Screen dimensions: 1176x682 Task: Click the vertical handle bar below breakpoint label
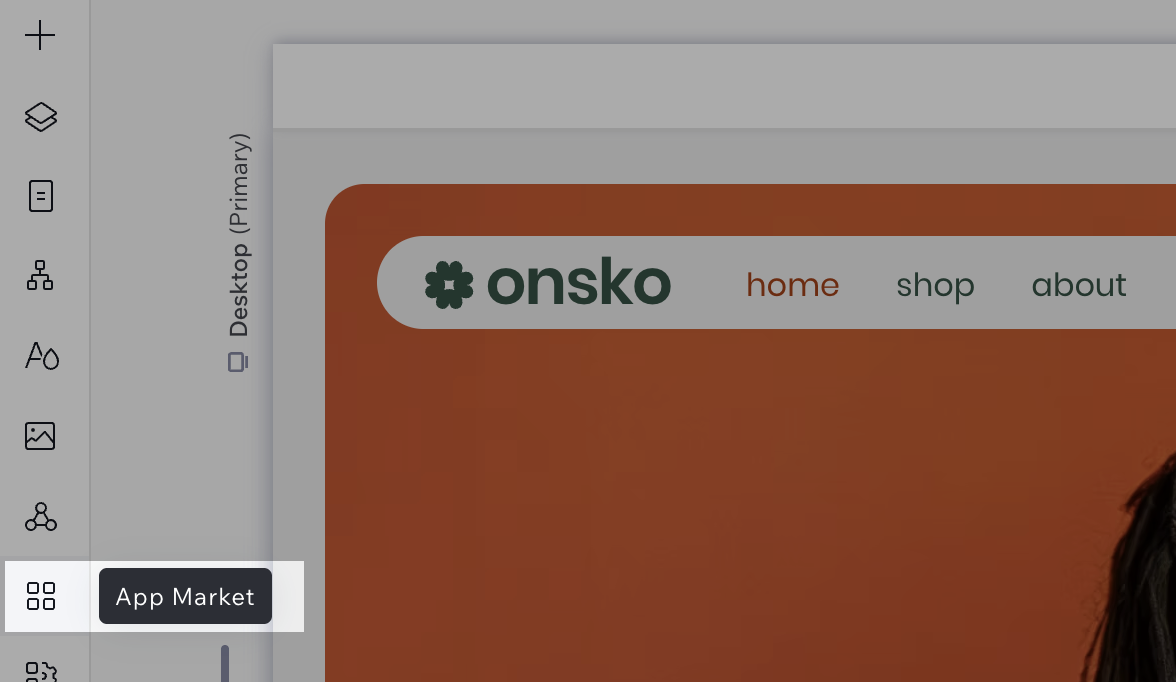click(x=224, y=663)
